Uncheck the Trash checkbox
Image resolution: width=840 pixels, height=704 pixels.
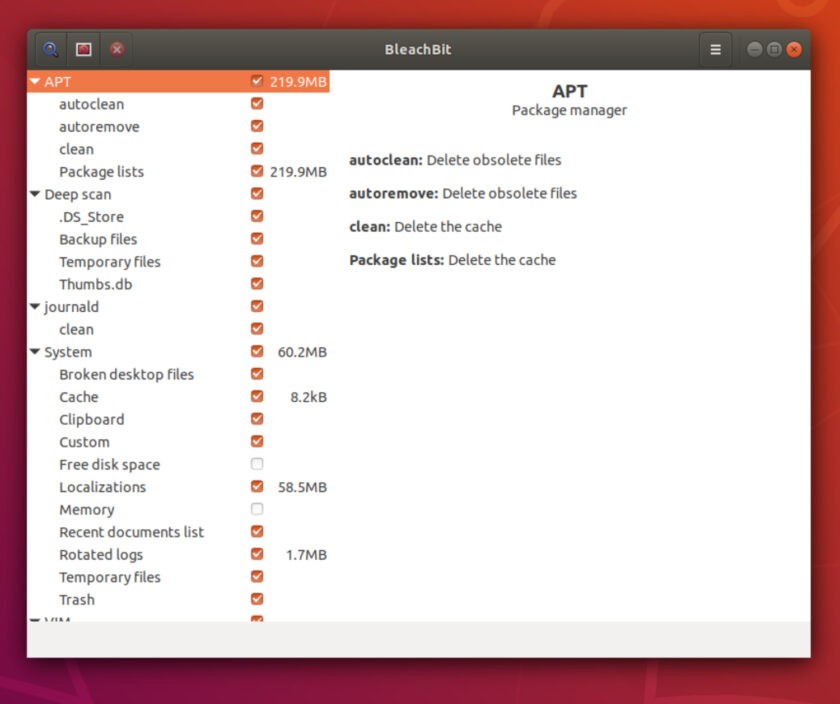257,598
